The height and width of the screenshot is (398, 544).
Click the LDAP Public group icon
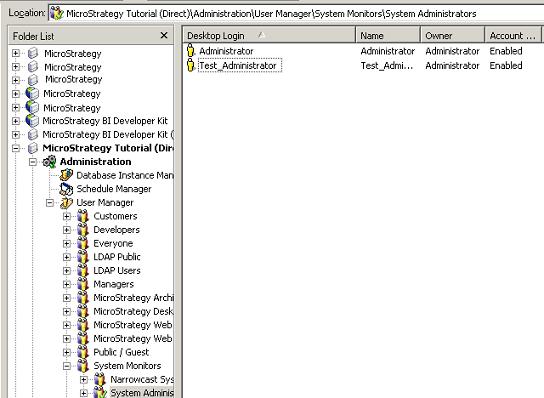point(83,257)
